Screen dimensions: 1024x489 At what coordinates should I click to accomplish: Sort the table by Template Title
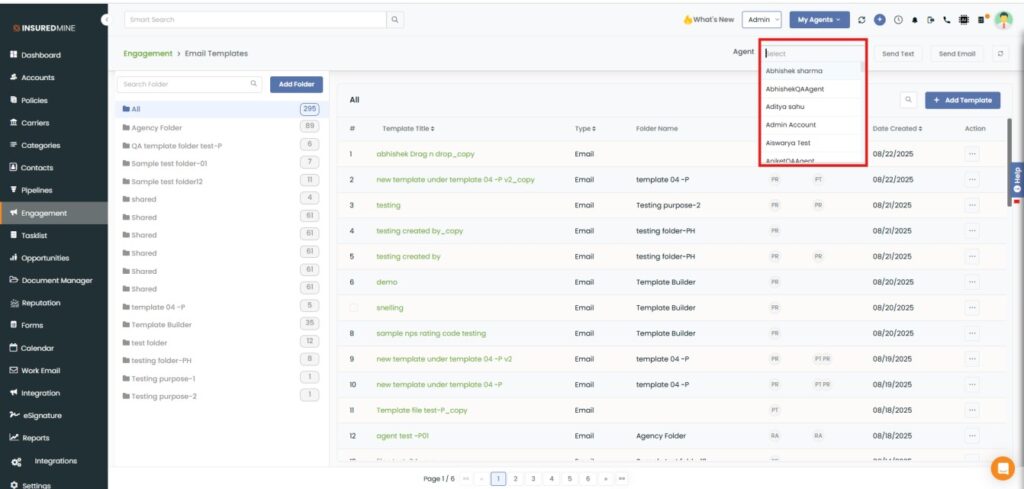click(408, 129)
